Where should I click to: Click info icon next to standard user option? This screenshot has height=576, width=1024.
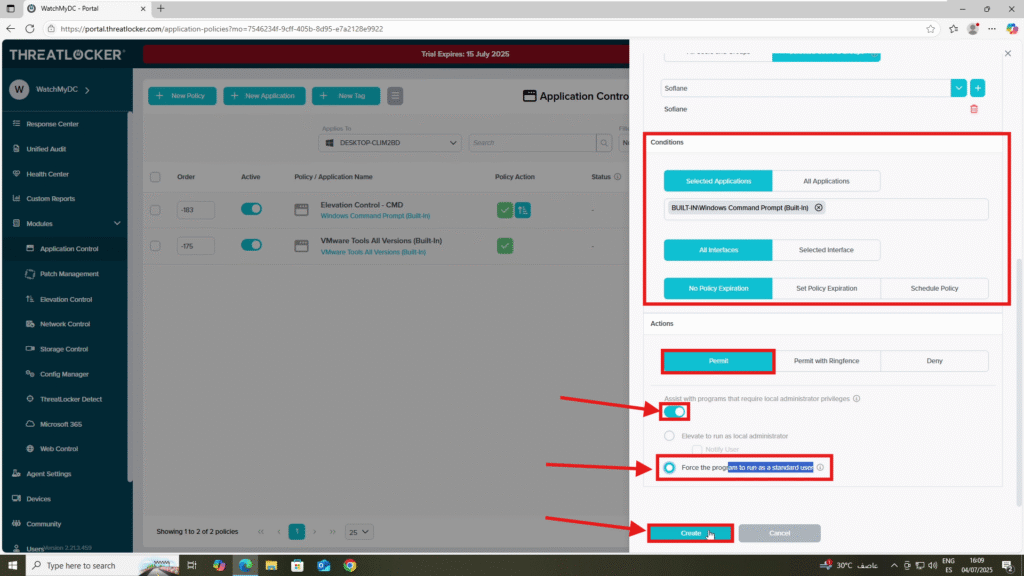[x=820, y=468]
